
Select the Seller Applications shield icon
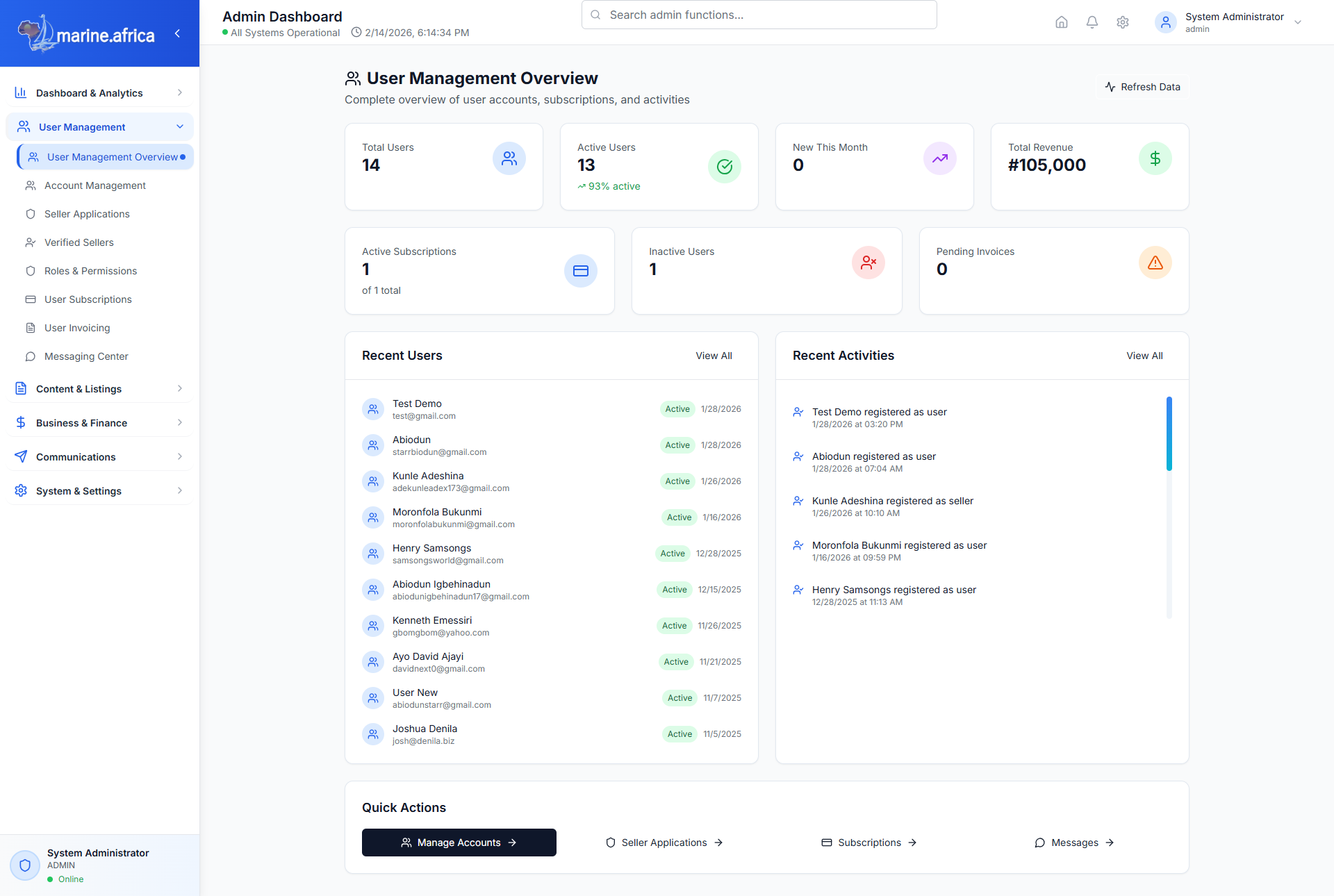[31, 214]
